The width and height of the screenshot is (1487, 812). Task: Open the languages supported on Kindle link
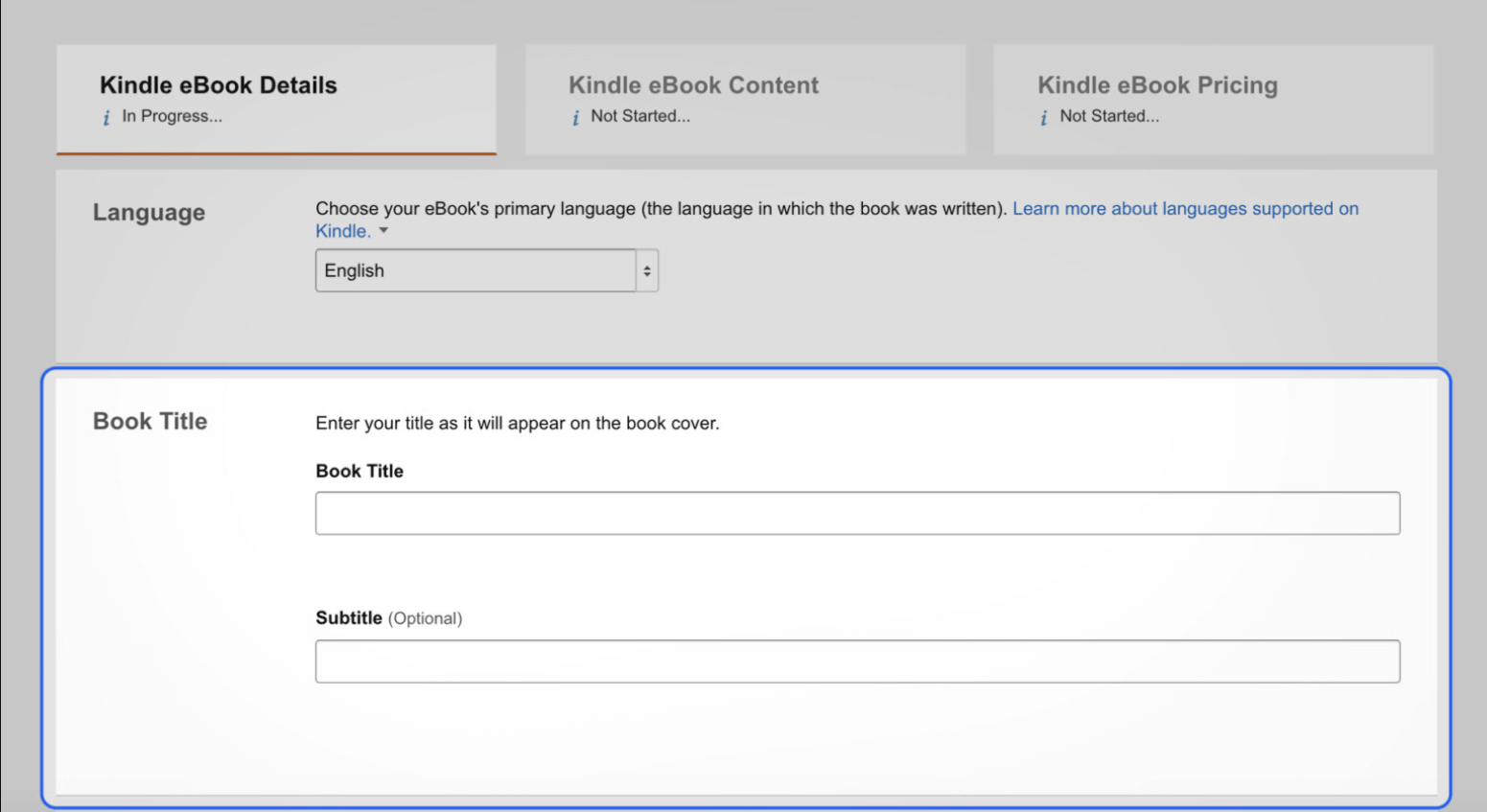(x=1185, y=208)
